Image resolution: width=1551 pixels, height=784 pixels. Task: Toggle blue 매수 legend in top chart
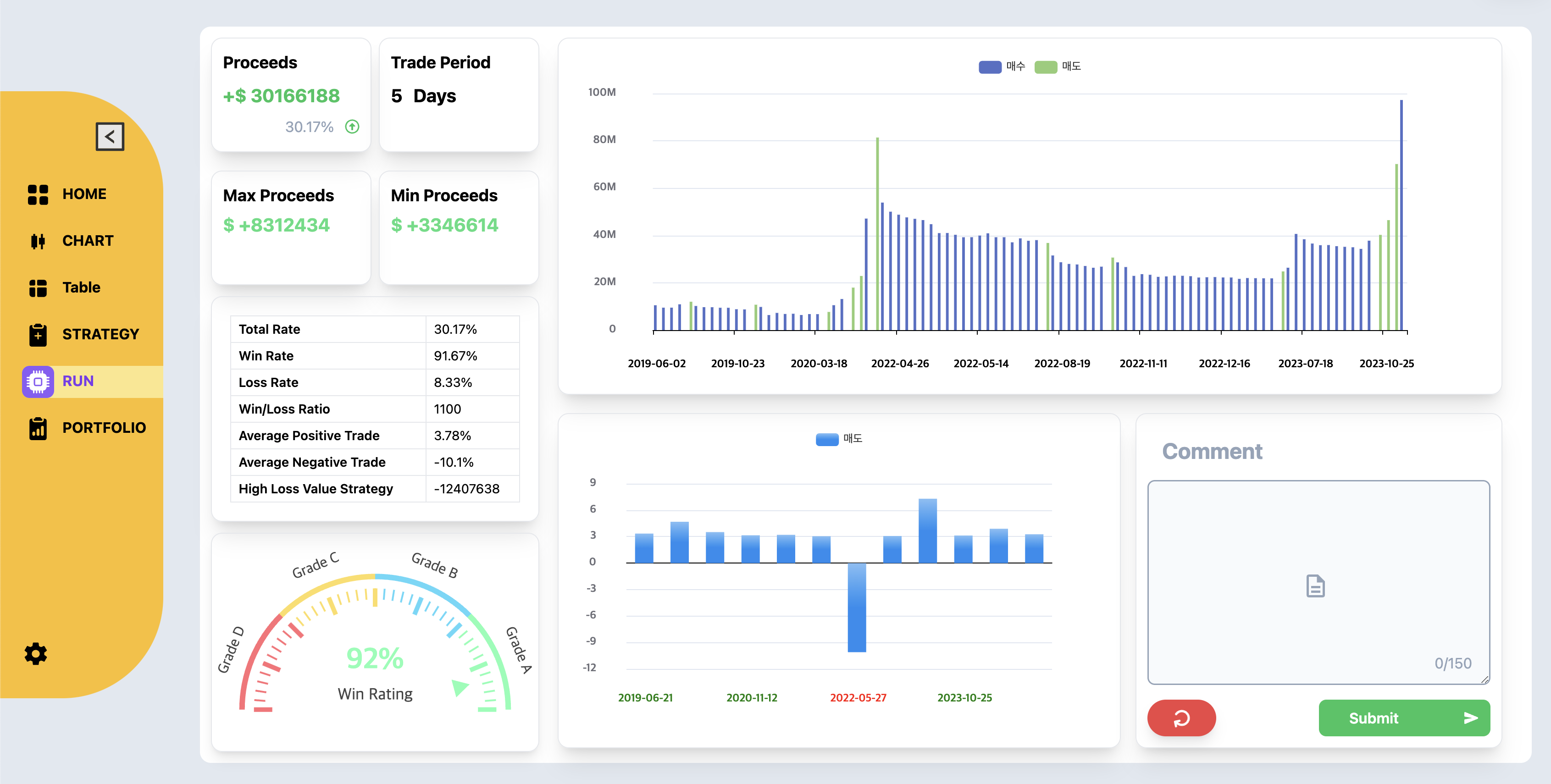[990, 67]
